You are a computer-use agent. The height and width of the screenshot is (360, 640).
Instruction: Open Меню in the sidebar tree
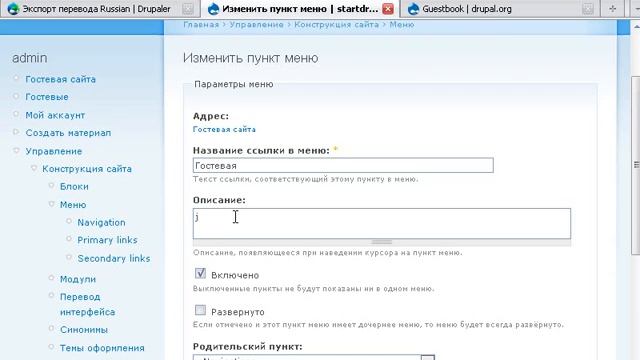pyautogui.click(x=73, y=204)
